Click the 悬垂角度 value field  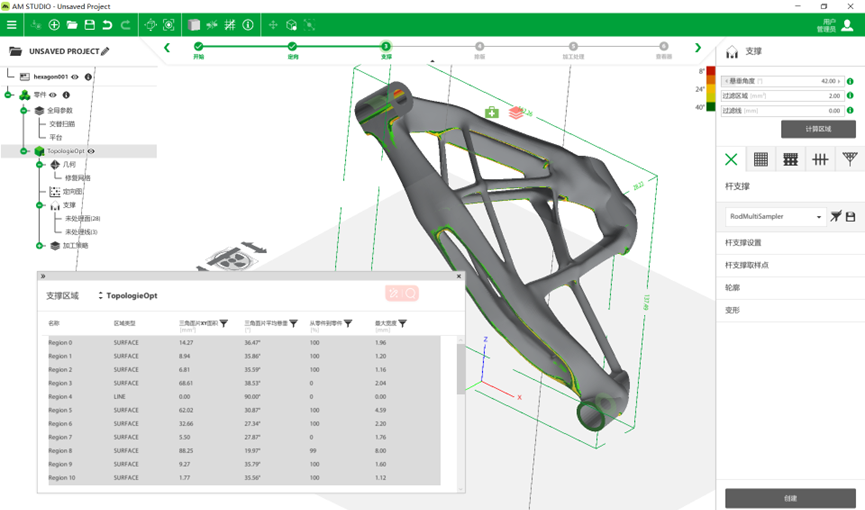(783, 81)
